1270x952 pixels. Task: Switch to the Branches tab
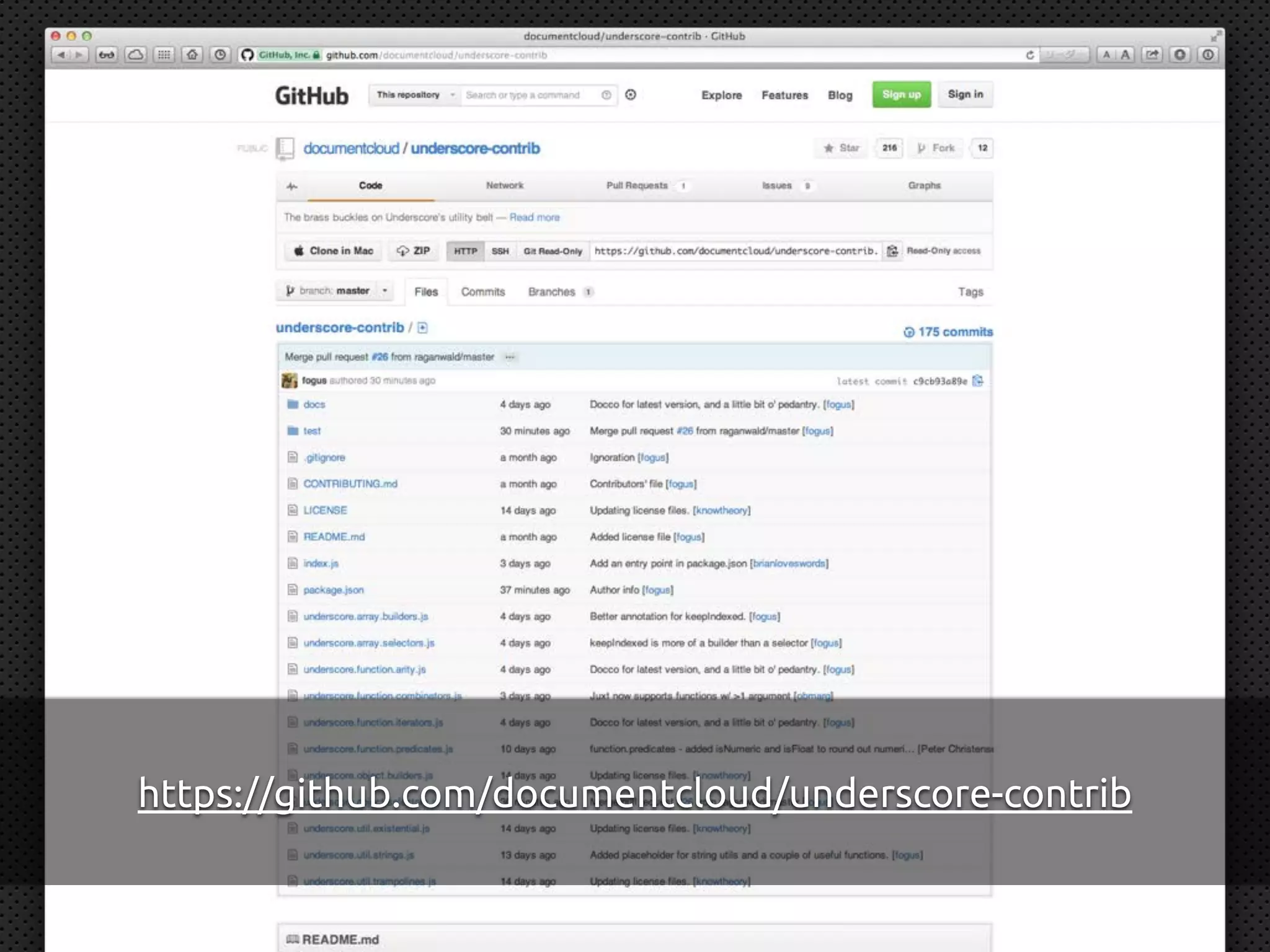[560, 292]
